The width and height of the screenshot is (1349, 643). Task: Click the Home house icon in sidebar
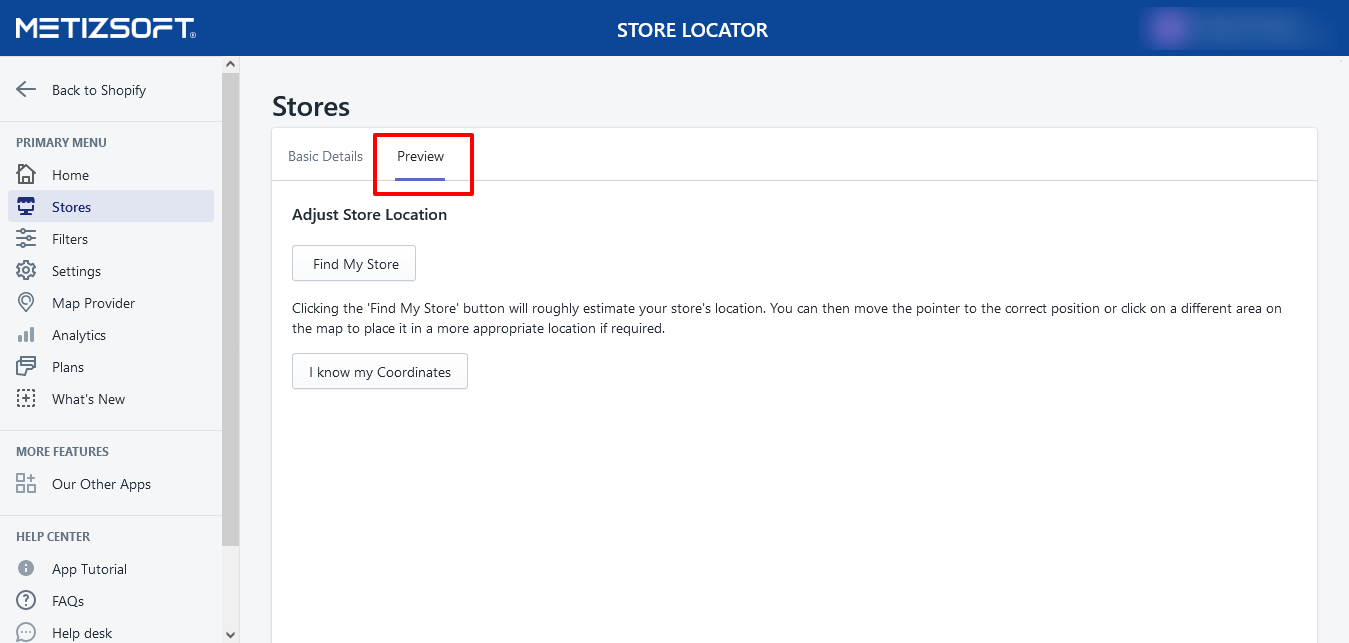(x=26, y=174)
